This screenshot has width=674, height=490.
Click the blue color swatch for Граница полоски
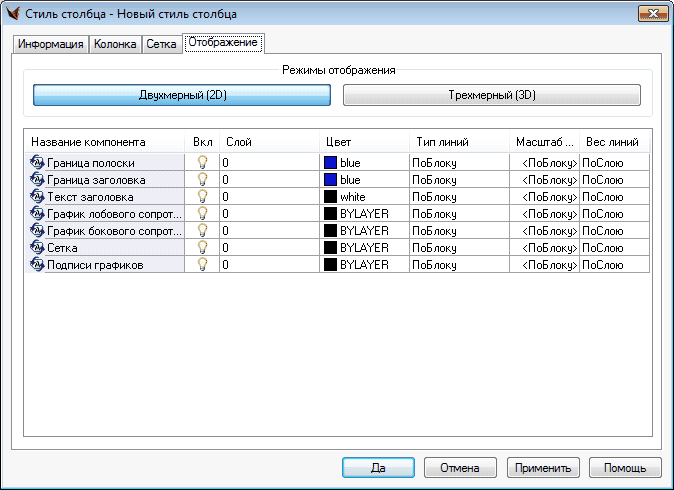pos(330,162)
